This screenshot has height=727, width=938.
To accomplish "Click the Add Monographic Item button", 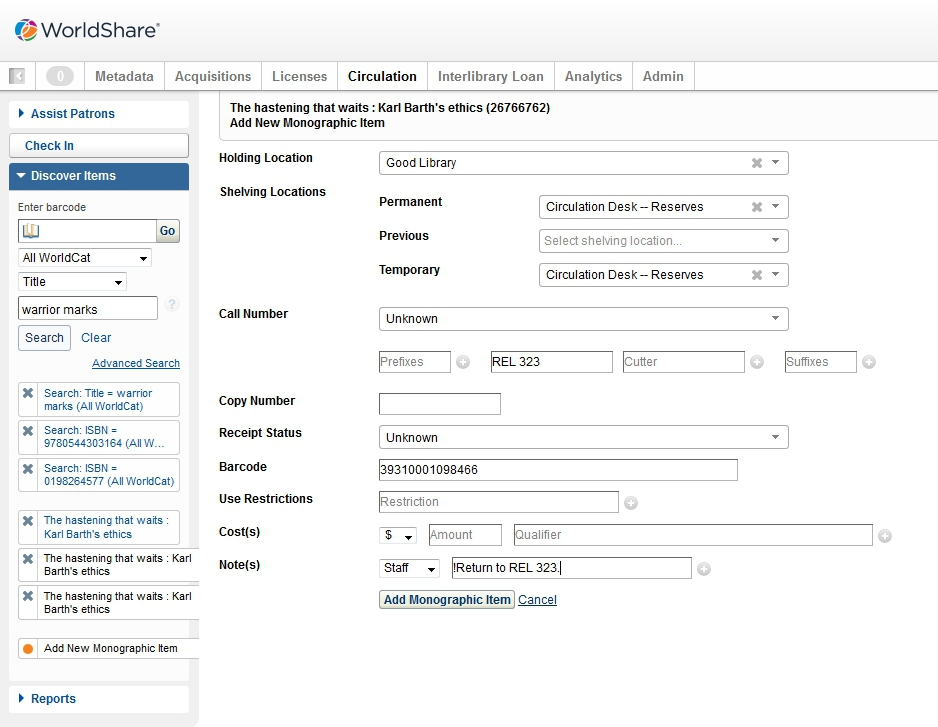I will coord(446,600).
